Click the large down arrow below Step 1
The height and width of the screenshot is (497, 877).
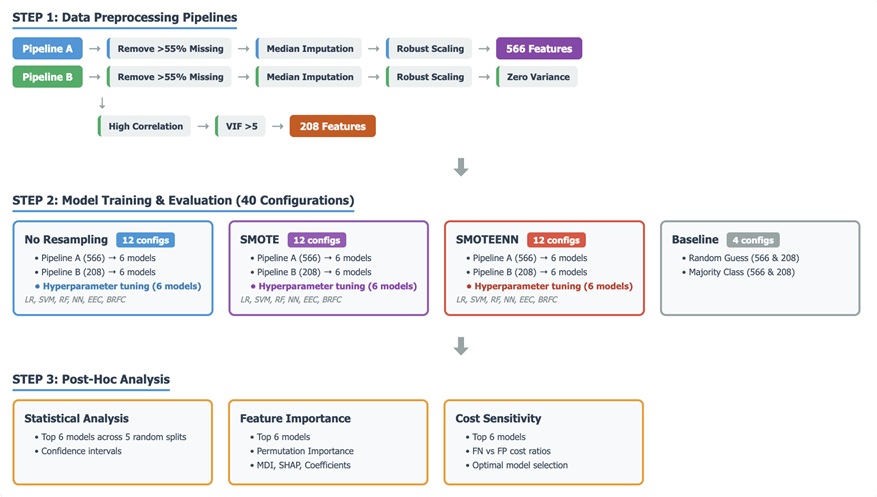click(461, 167)
